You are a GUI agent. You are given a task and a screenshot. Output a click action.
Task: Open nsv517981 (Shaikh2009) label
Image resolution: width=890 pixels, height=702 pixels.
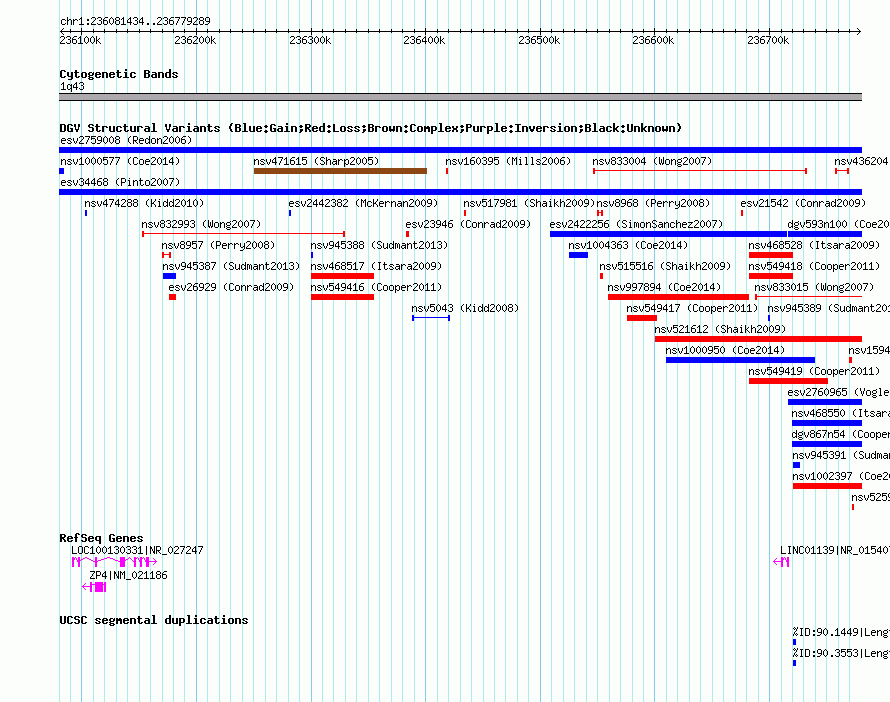[529, 203]
